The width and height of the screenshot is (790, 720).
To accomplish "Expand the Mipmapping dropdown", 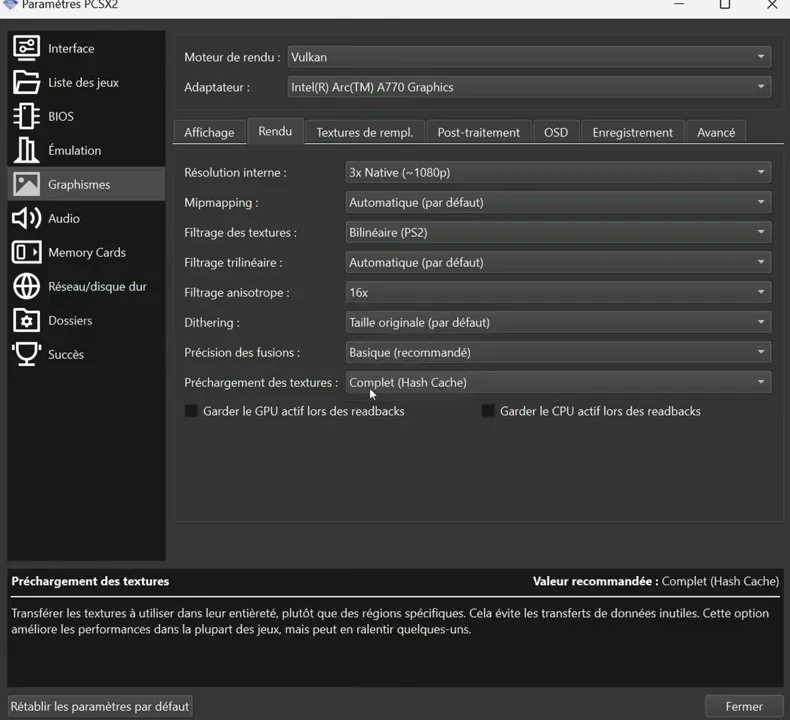I will pyautogui.click(x=558, y=203).
